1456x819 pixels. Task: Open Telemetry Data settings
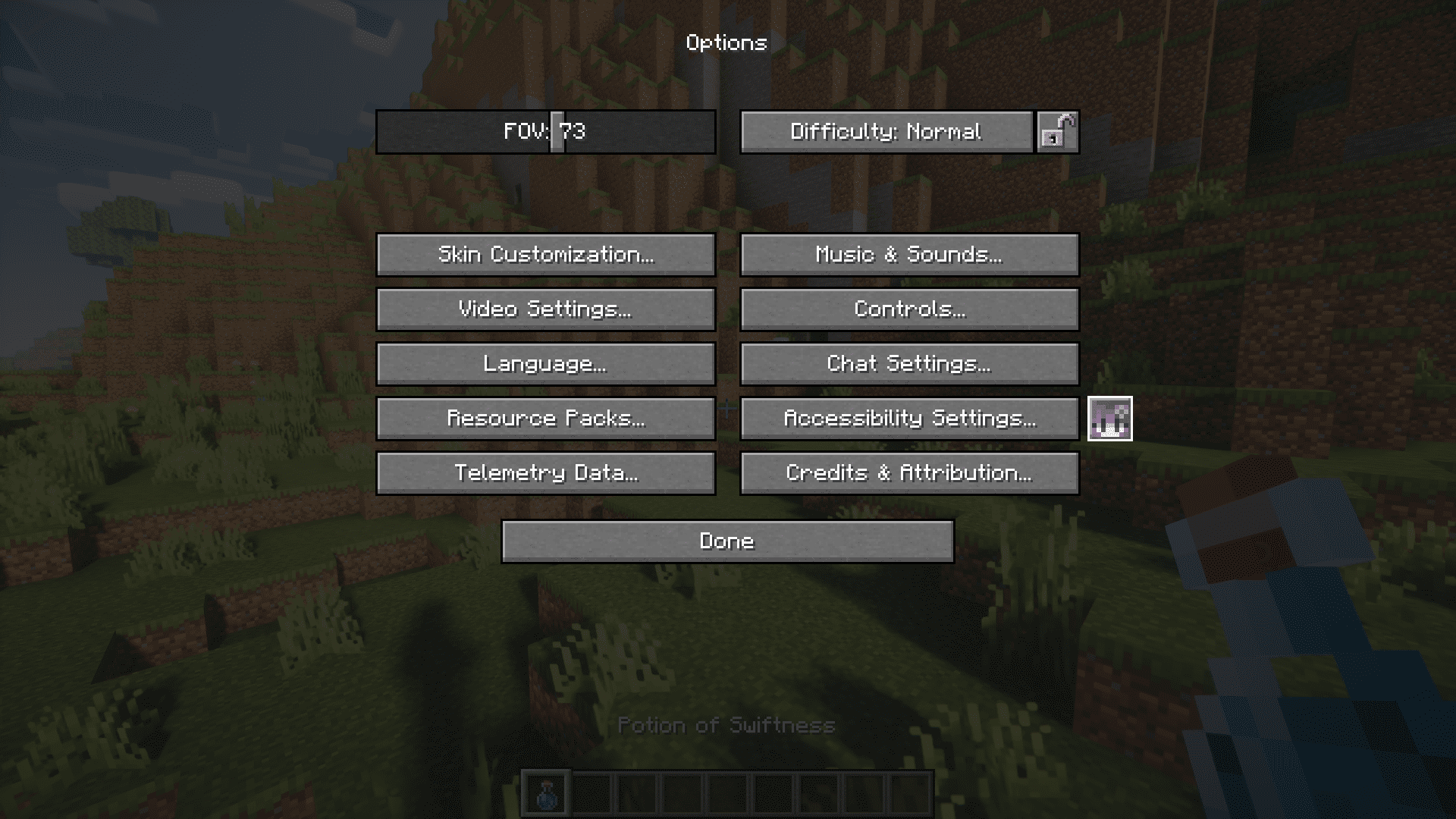click(x=546, y=472)
